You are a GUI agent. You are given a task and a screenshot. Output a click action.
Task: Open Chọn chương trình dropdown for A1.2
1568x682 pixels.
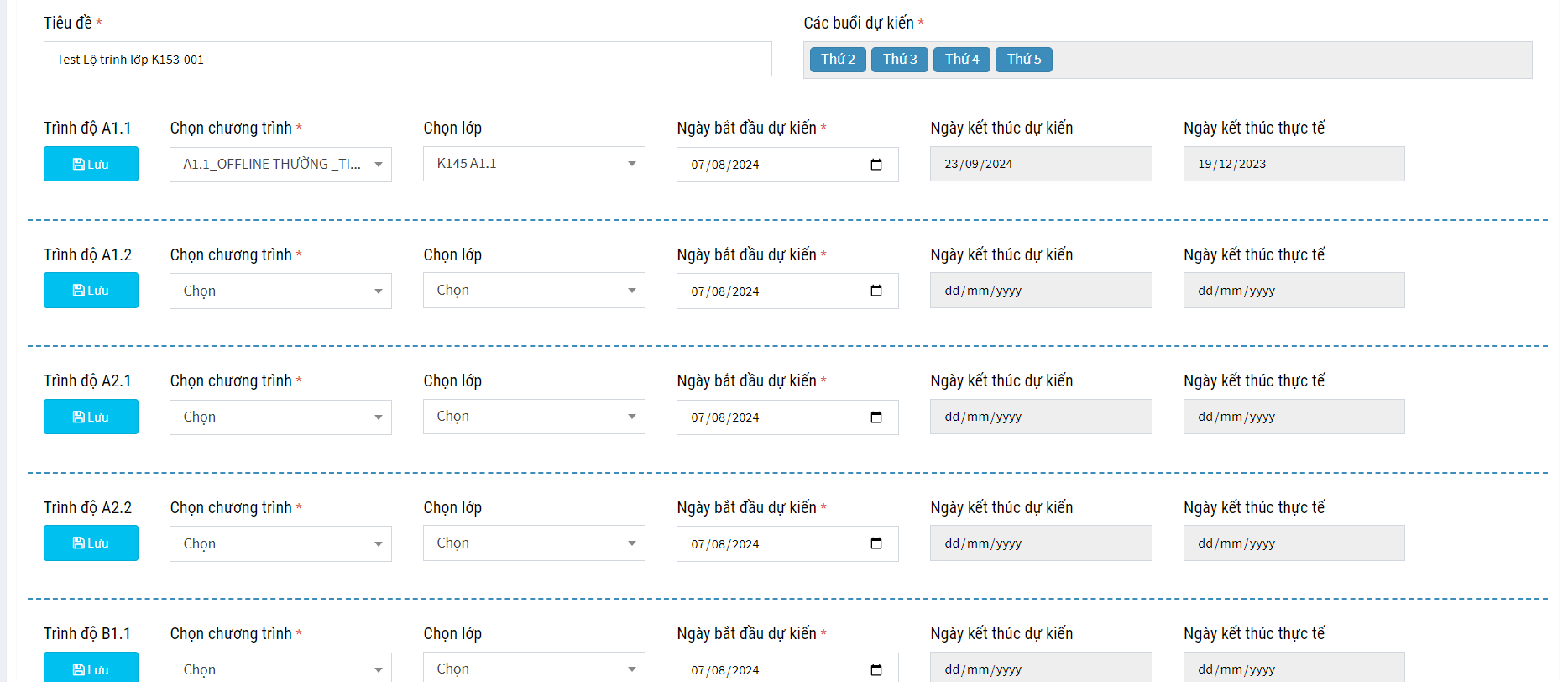280,291
